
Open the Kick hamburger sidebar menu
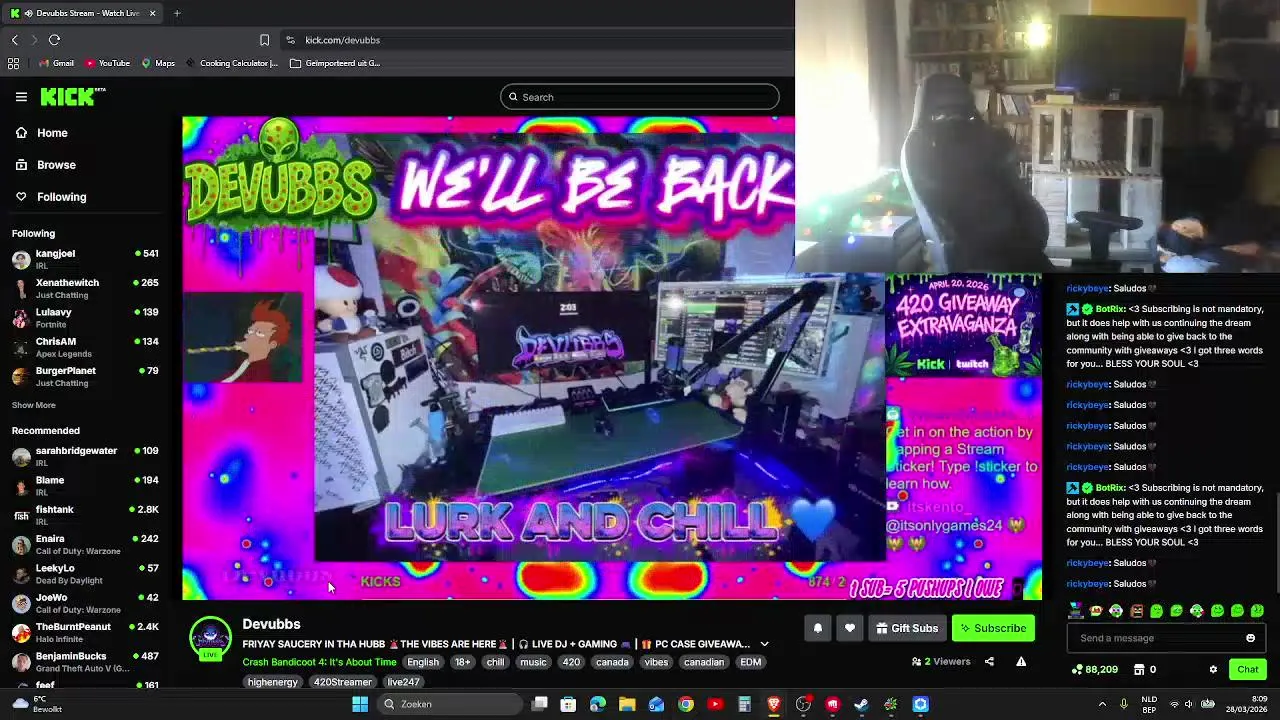click(21, 97)
